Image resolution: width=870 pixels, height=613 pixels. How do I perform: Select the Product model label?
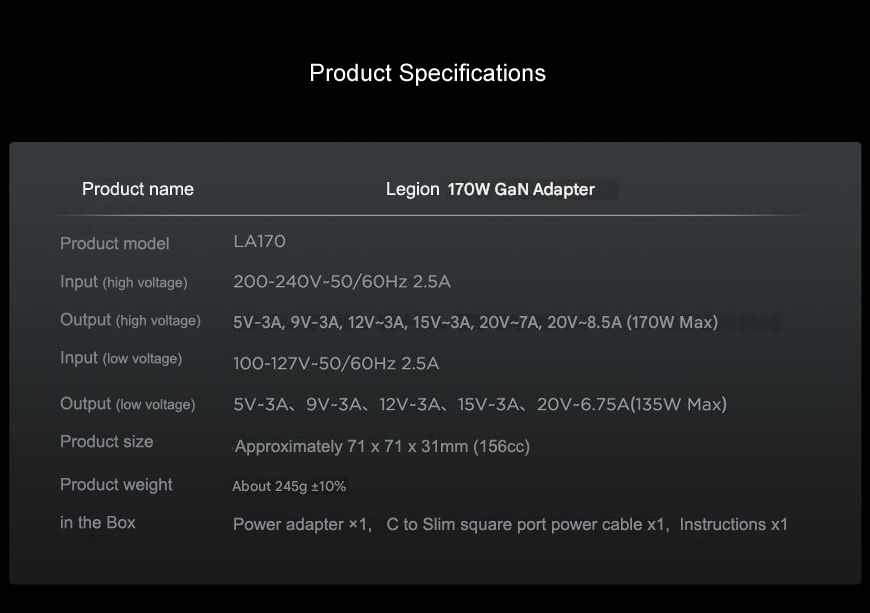(115, 243)
